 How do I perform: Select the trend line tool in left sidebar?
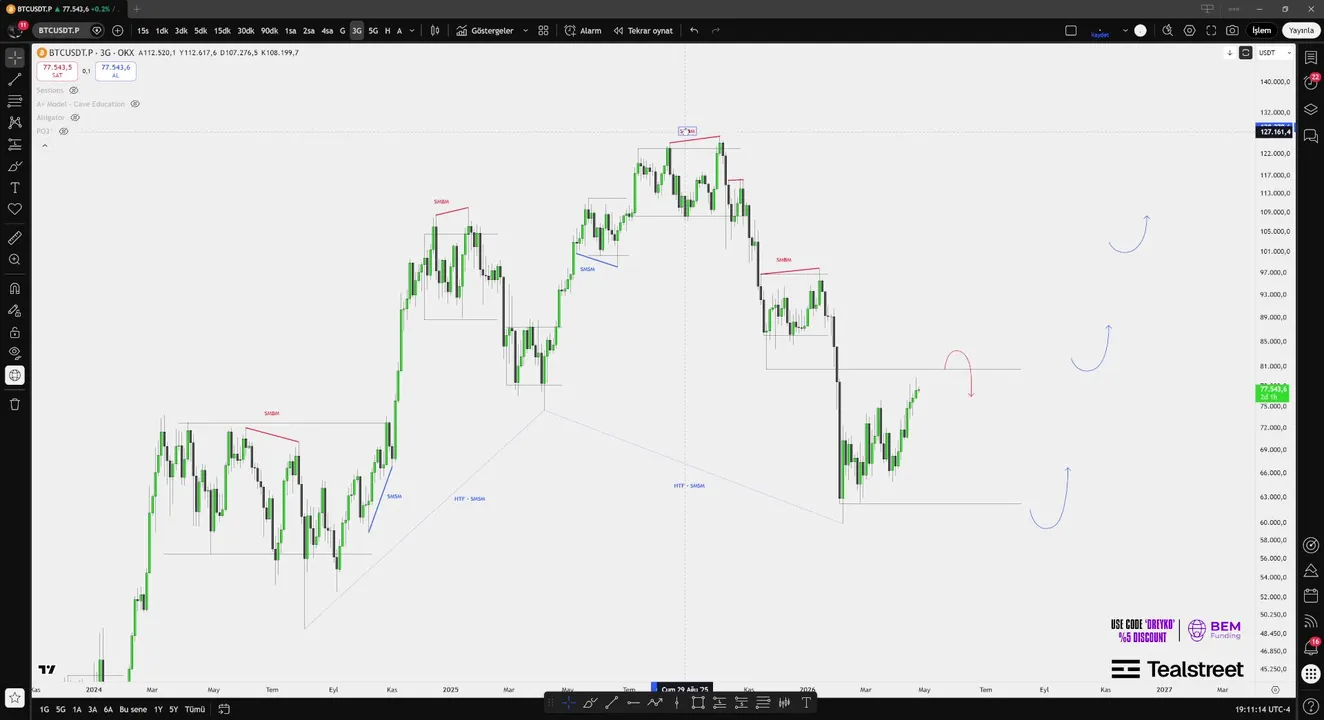pos(15,79)
